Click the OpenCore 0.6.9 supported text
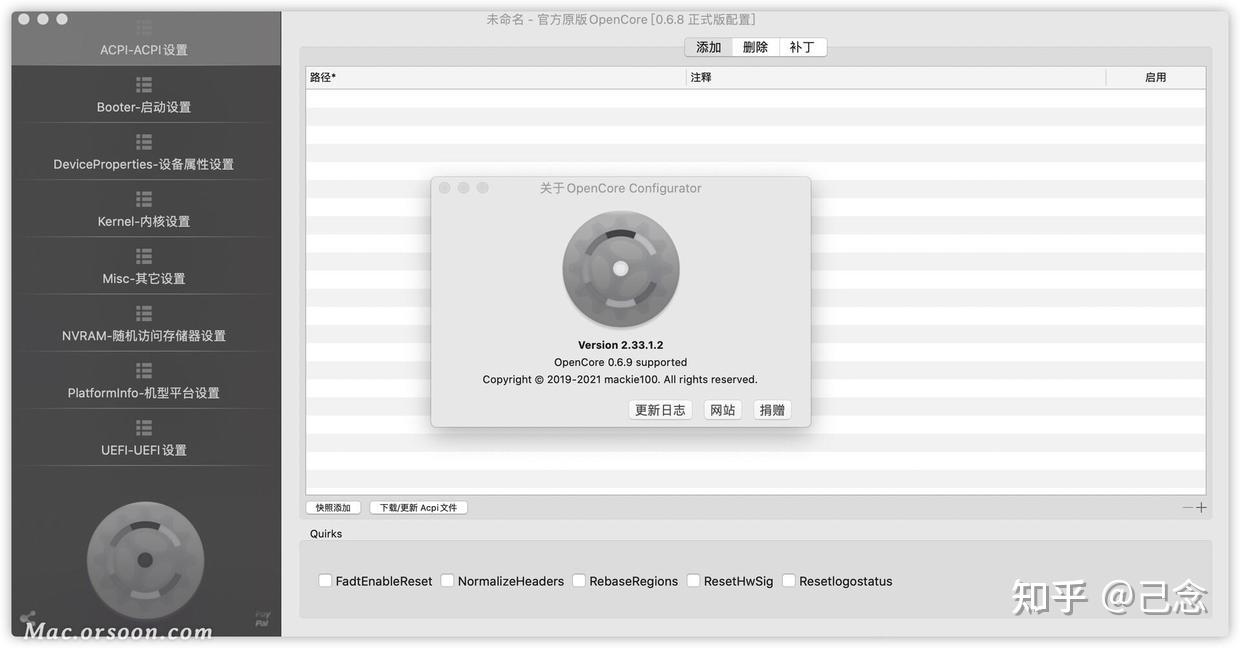Screen dimensions: 1240x648 point(621,362)
